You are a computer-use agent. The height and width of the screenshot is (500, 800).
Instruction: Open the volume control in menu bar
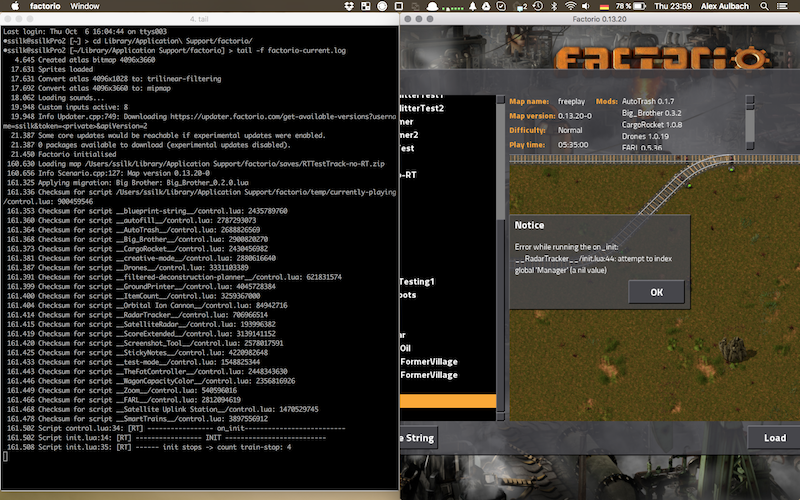(x=586, y=6)
